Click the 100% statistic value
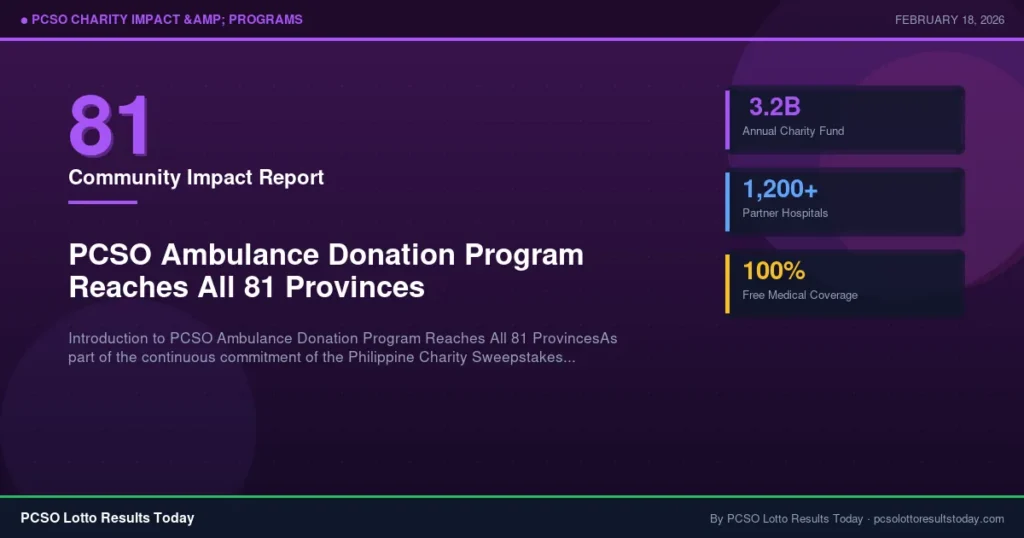The image size is (1024, 538). point(773,271)
